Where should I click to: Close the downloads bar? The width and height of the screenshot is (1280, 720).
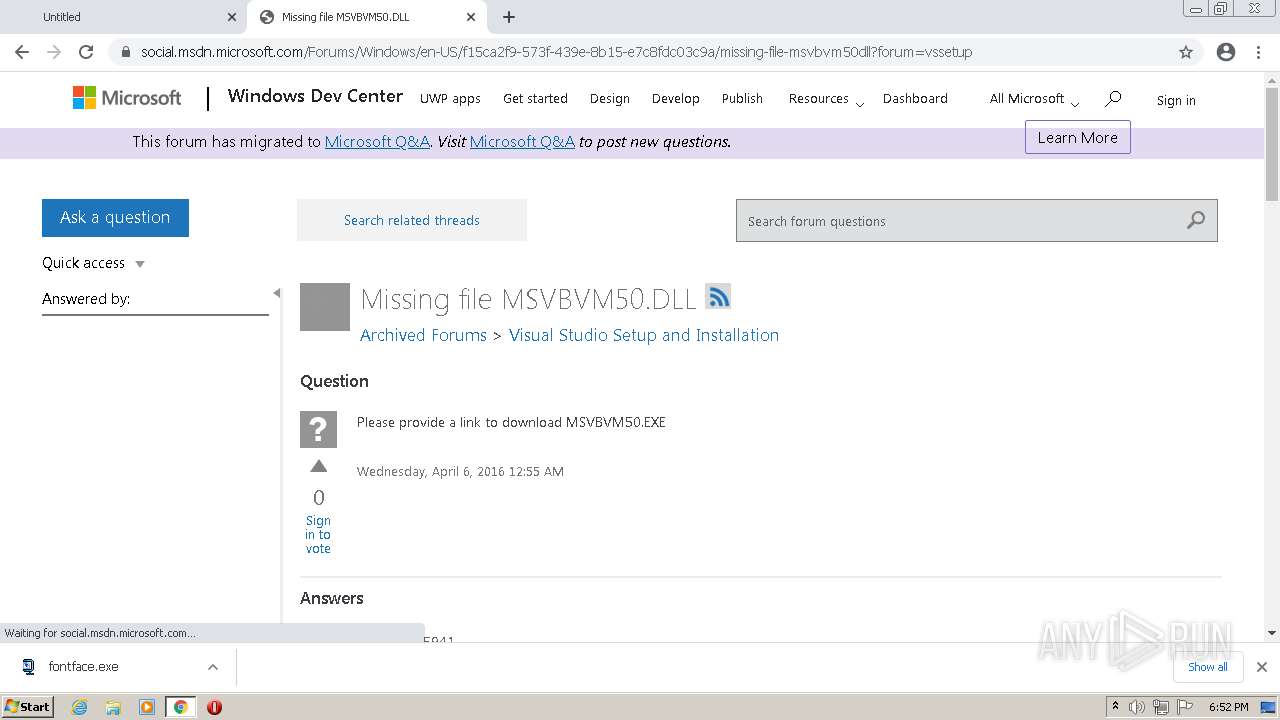pos(1262,667)
